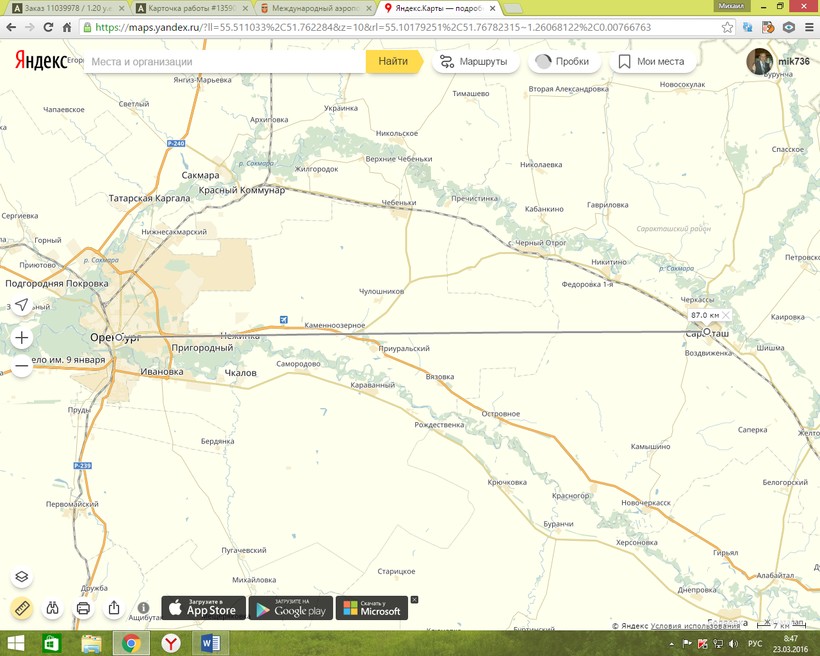
Task: Open panoramas with the binoculars icon
Action: [53, 608]
